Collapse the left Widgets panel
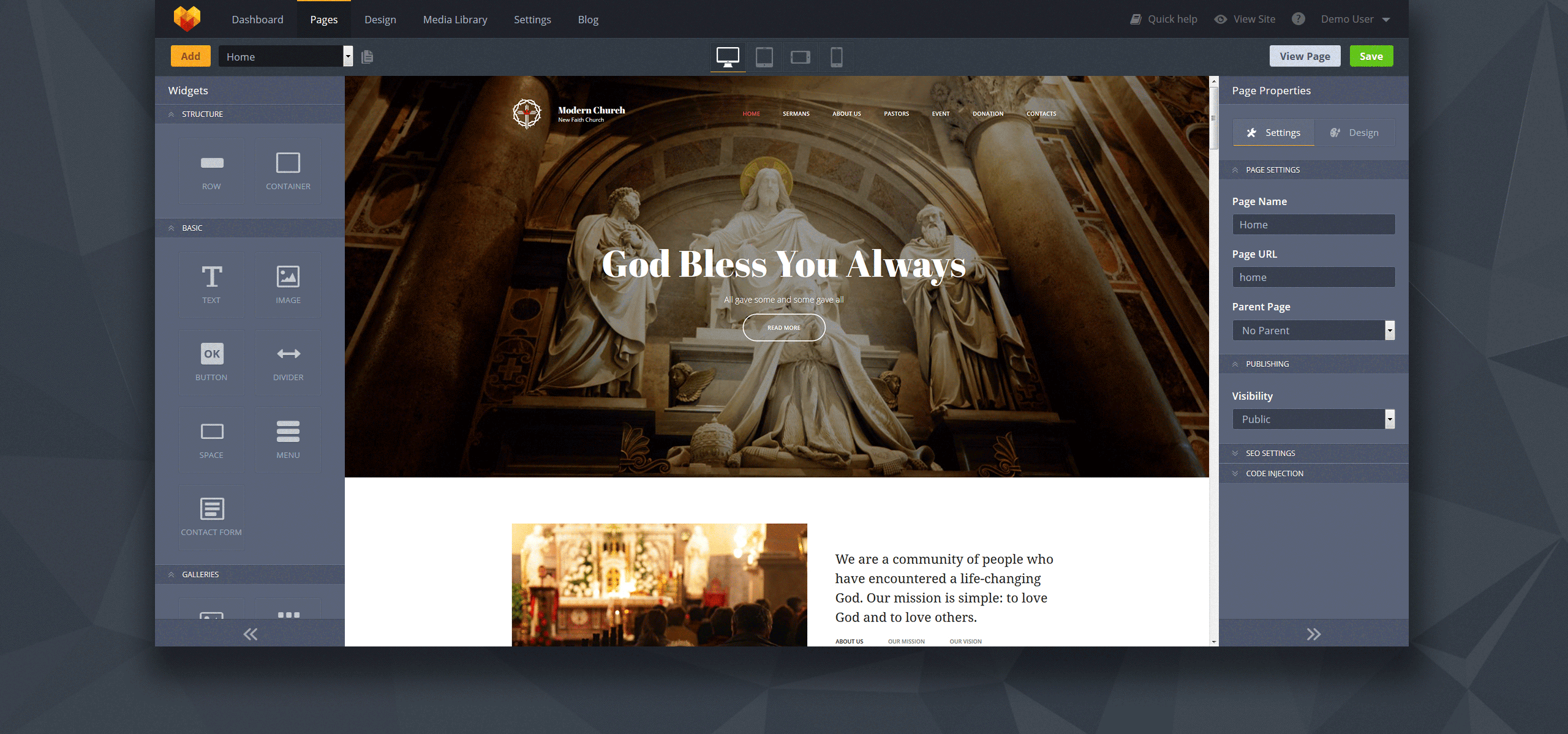This screenshot has height=734, width=1568. [250, 634]
